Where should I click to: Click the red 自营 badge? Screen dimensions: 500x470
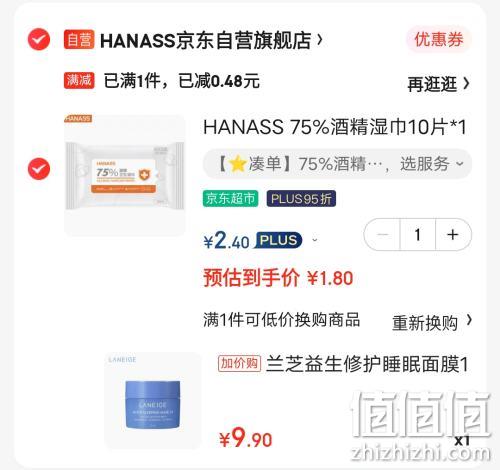(79, 39)
